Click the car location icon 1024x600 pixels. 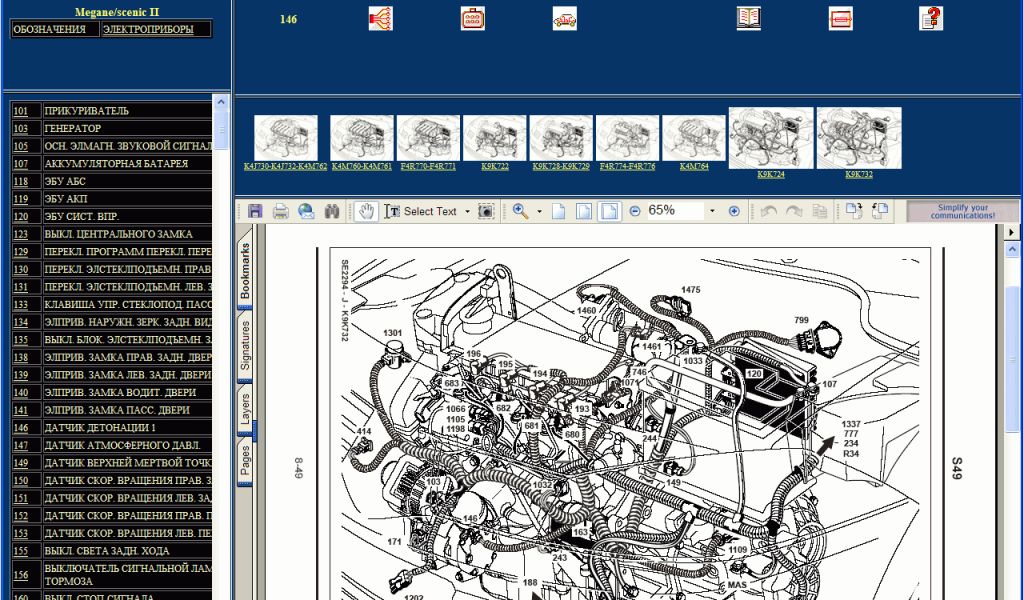(x=564, y=18)
